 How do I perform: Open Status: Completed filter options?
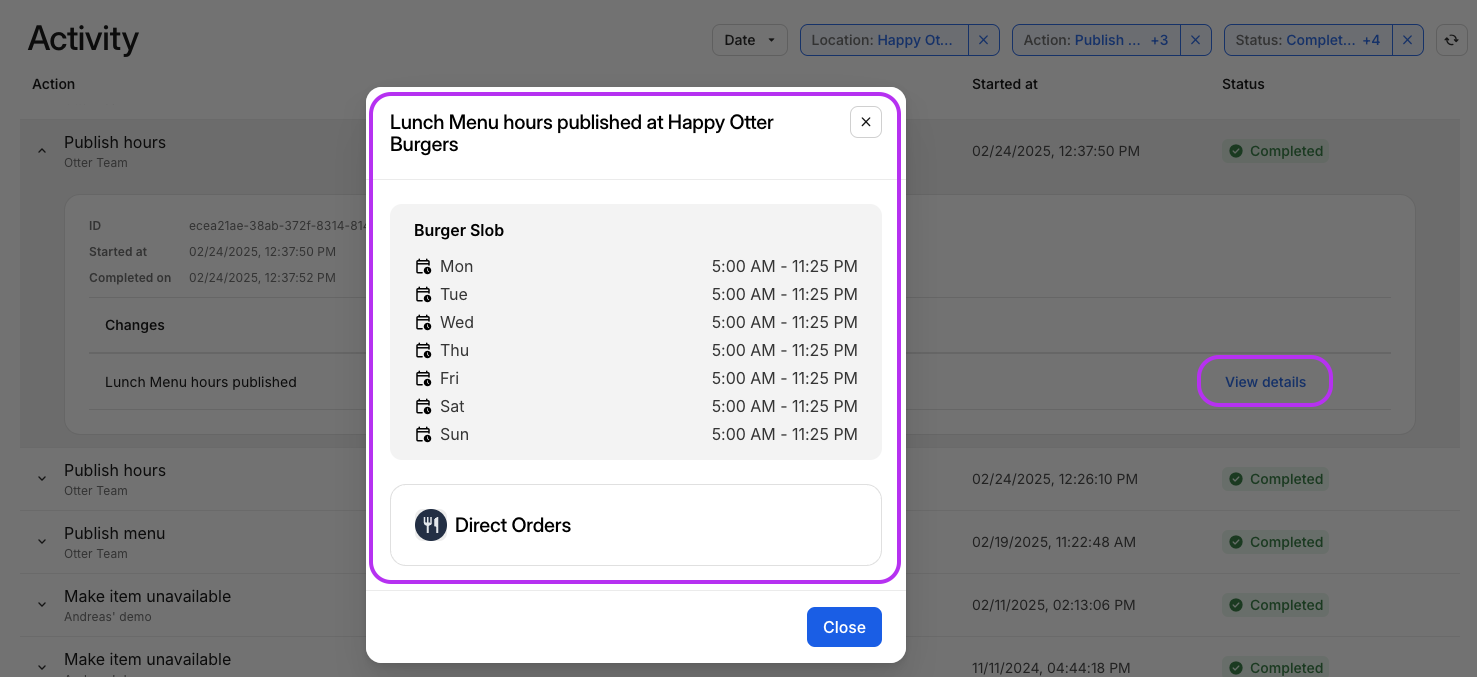click(1307, 40)
